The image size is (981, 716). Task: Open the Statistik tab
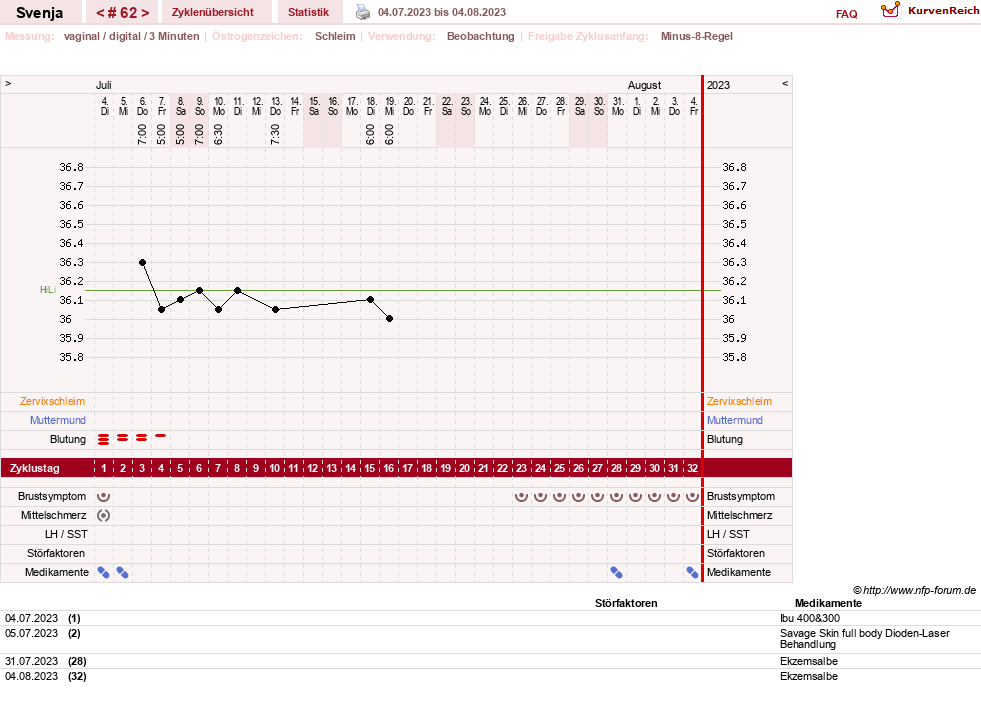308,12
